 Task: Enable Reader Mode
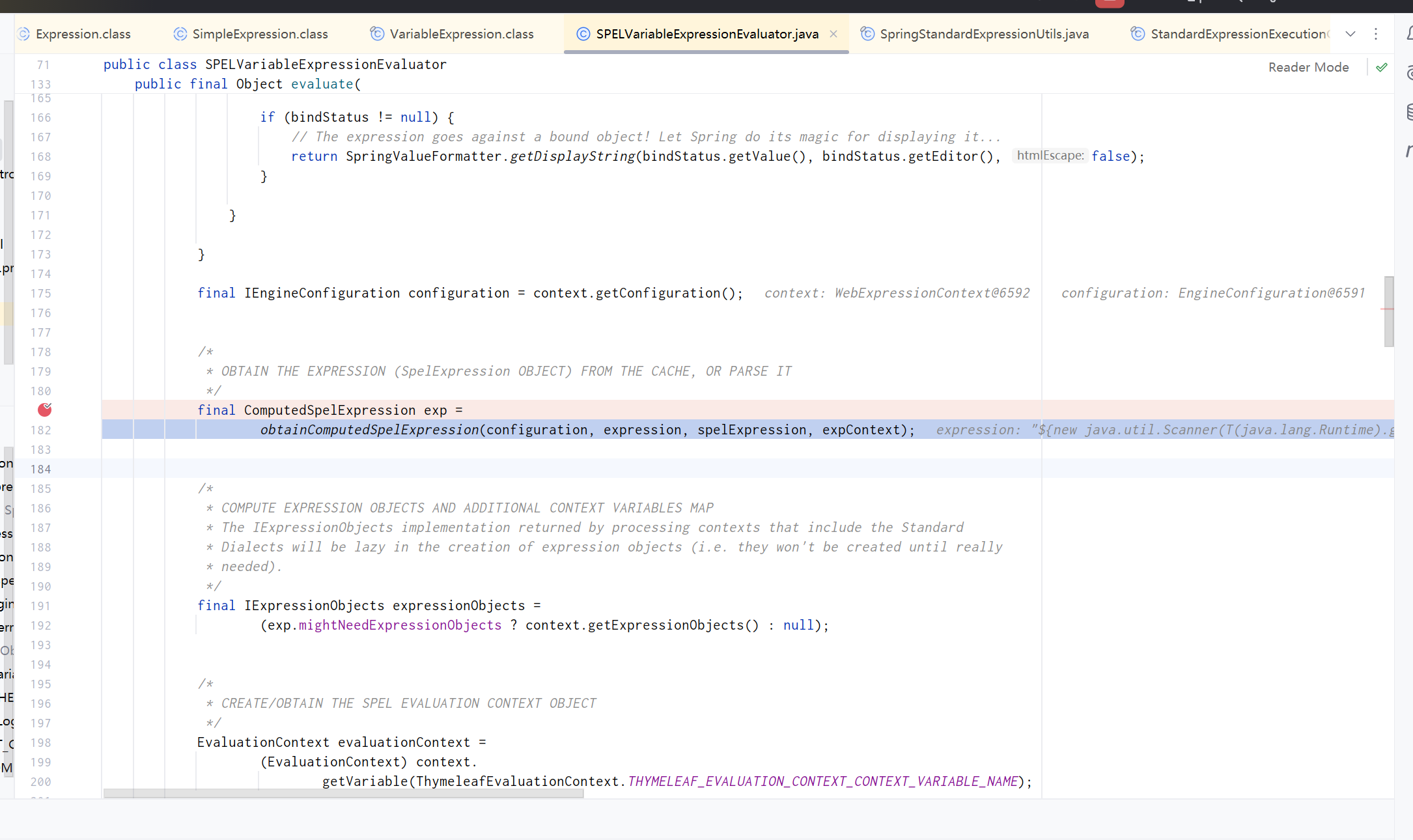(x=1308, y=67)
